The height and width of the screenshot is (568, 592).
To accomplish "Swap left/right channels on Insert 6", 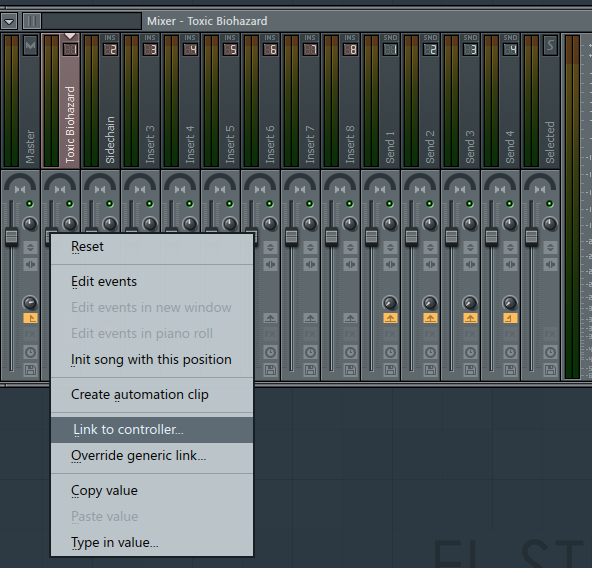I will coord(270,264).
